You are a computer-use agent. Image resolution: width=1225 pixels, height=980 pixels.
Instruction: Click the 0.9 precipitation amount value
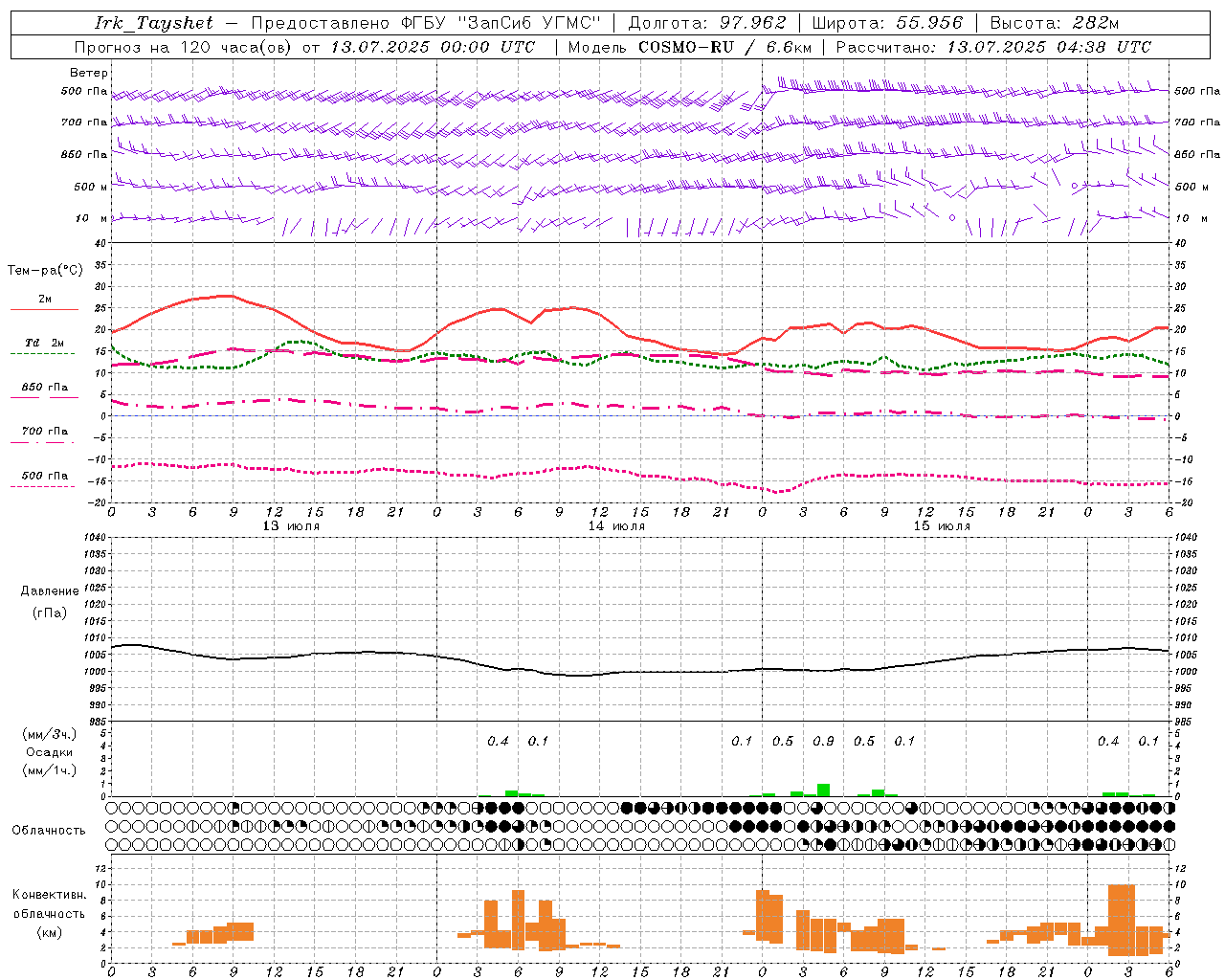823,742
